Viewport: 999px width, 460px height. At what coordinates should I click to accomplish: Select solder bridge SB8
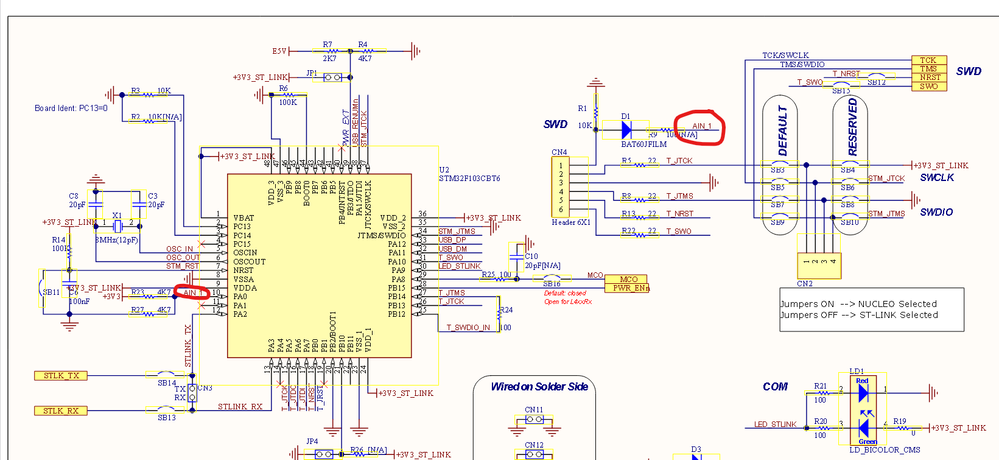tap(852, 201)
